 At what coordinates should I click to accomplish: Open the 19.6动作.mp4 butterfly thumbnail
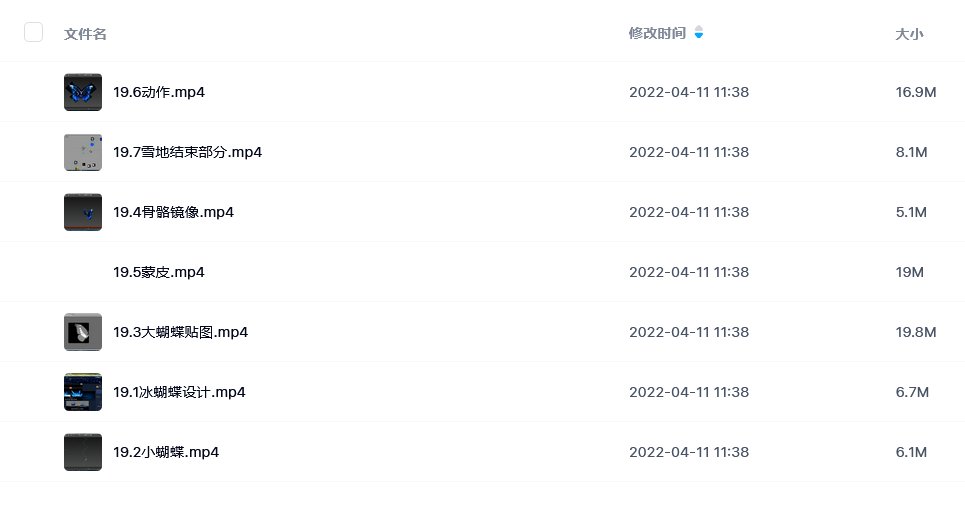point(83,92)
